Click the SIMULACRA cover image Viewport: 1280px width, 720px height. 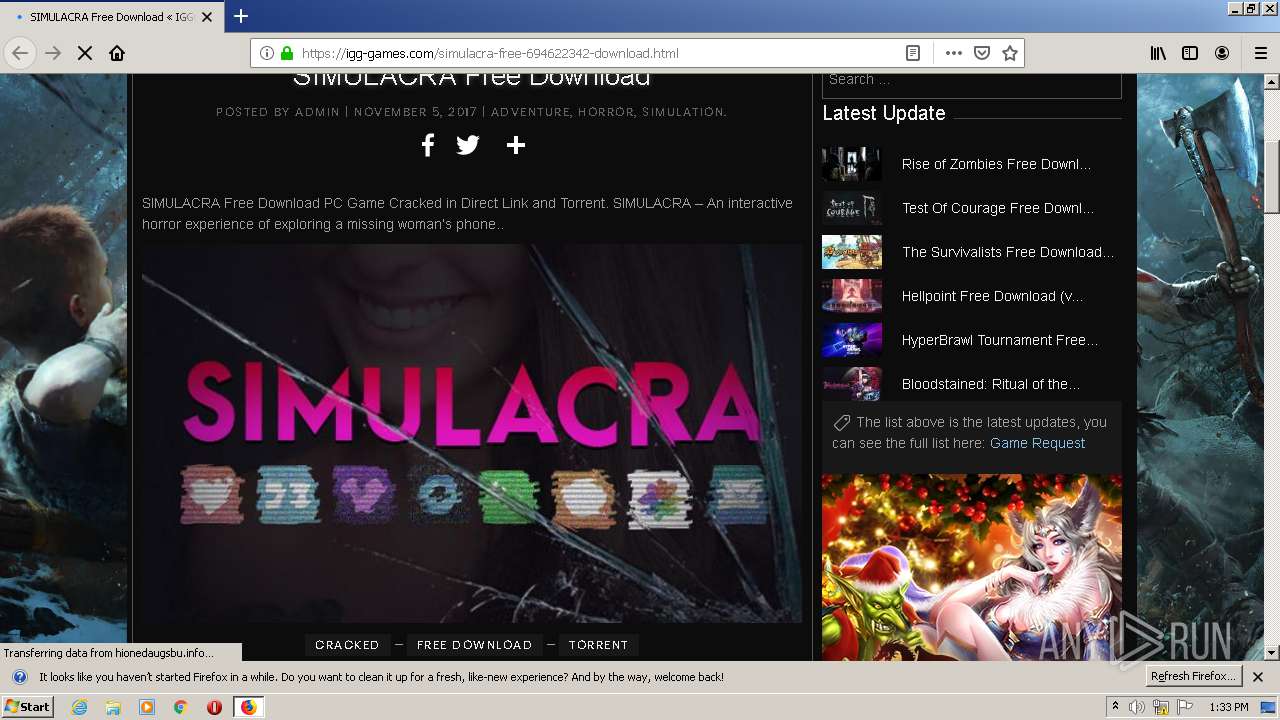(472, 433)
